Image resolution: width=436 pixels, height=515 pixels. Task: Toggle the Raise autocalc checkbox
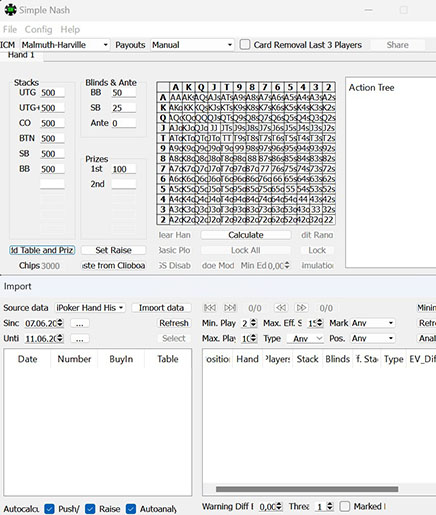90,509
